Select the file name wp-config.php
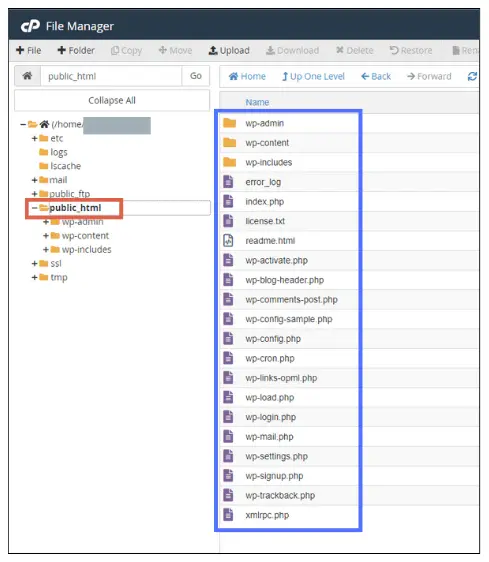The width and height of the screenshot is (489, 562). click(x=273, y=339)
